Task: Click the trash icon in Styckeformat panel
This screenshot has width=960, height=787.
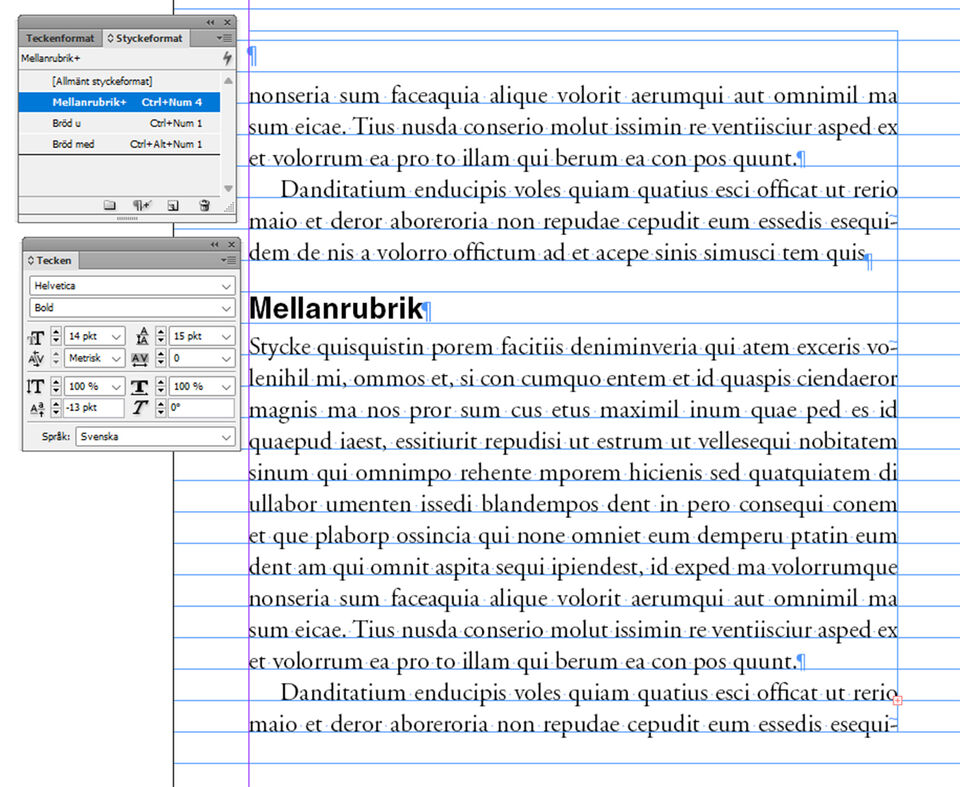Action: [204, 205]
